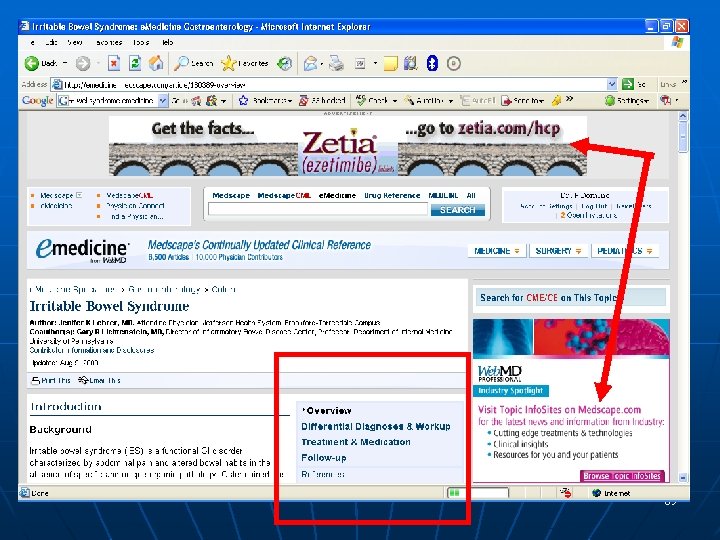
Task: Click Google toolbar Bookmarks star
Action: pos(243,101)
